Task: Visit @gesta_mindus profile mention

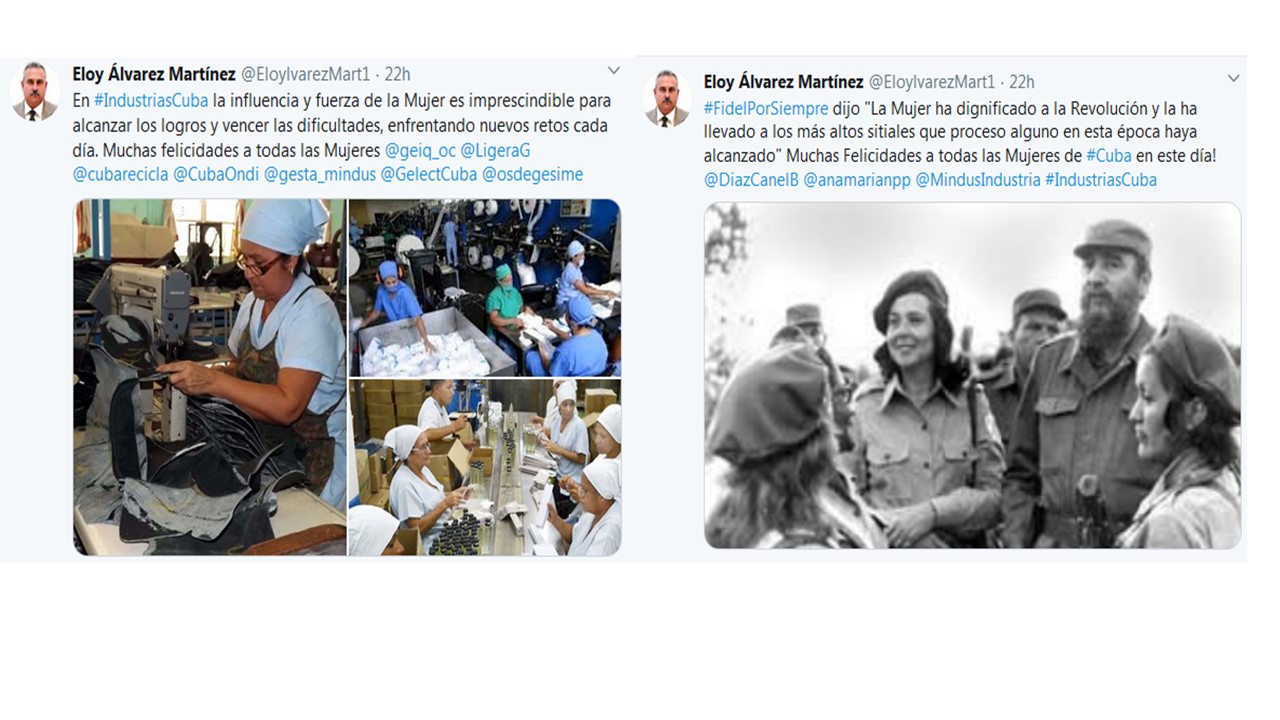Action: [x=320, y=174]
